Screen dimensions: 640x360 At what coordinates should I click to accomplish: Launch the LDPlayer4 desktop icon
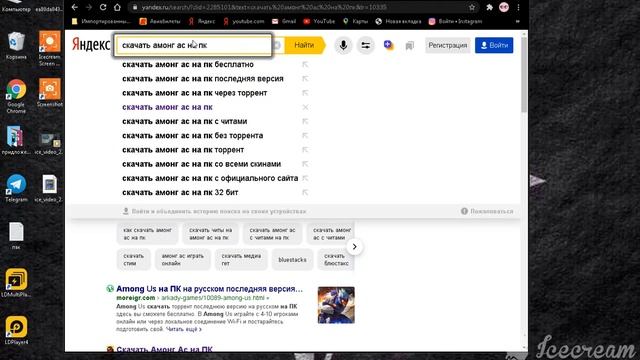16,330
